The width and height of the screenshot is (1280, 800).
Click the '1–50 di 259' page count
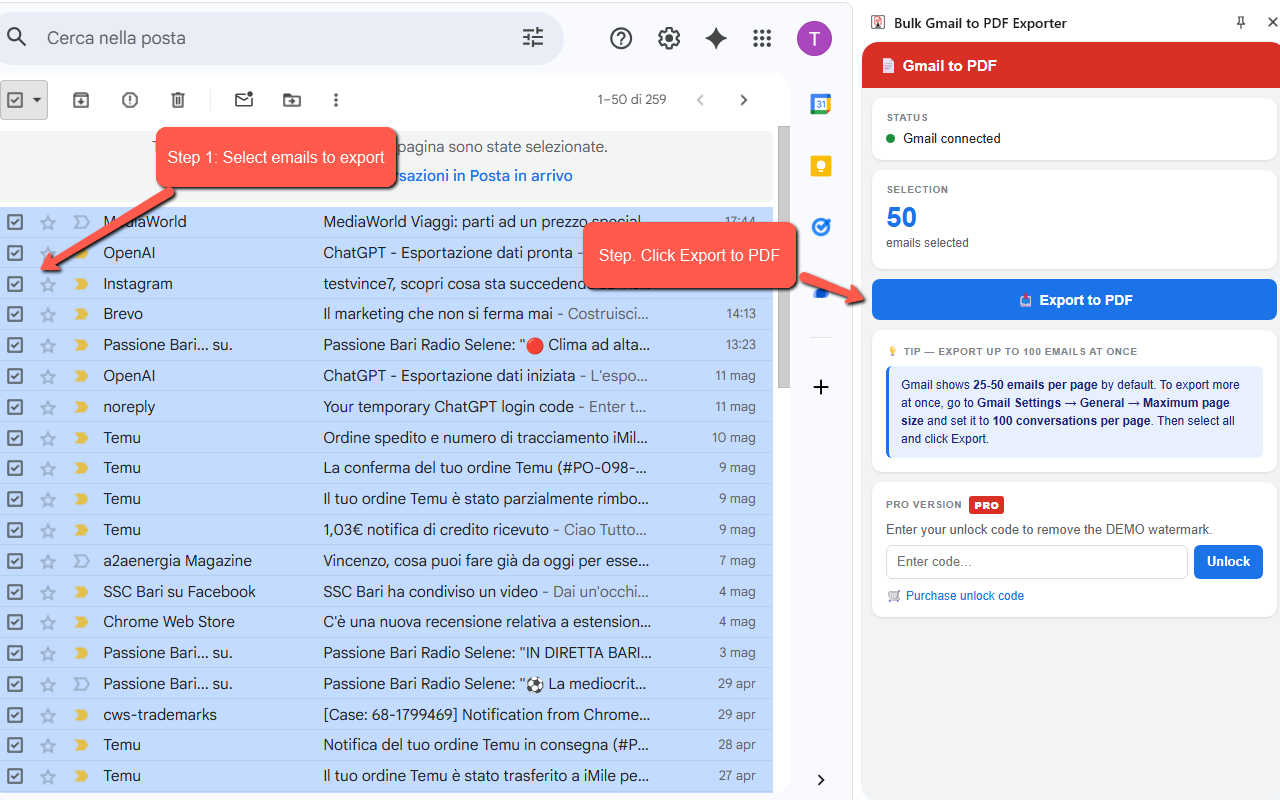tap(632, 100)
